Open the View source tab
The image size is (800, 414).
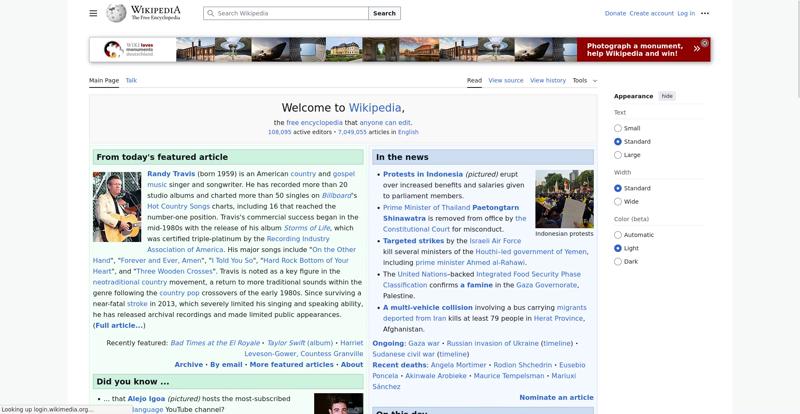pyautogui.click(x=506, y=81)
